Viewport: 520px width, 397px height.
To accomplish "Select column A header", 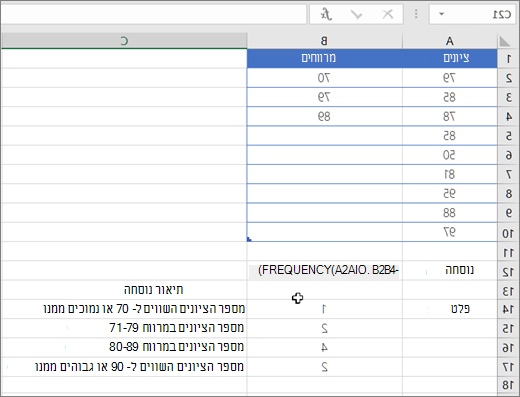I will click(450, 41).
